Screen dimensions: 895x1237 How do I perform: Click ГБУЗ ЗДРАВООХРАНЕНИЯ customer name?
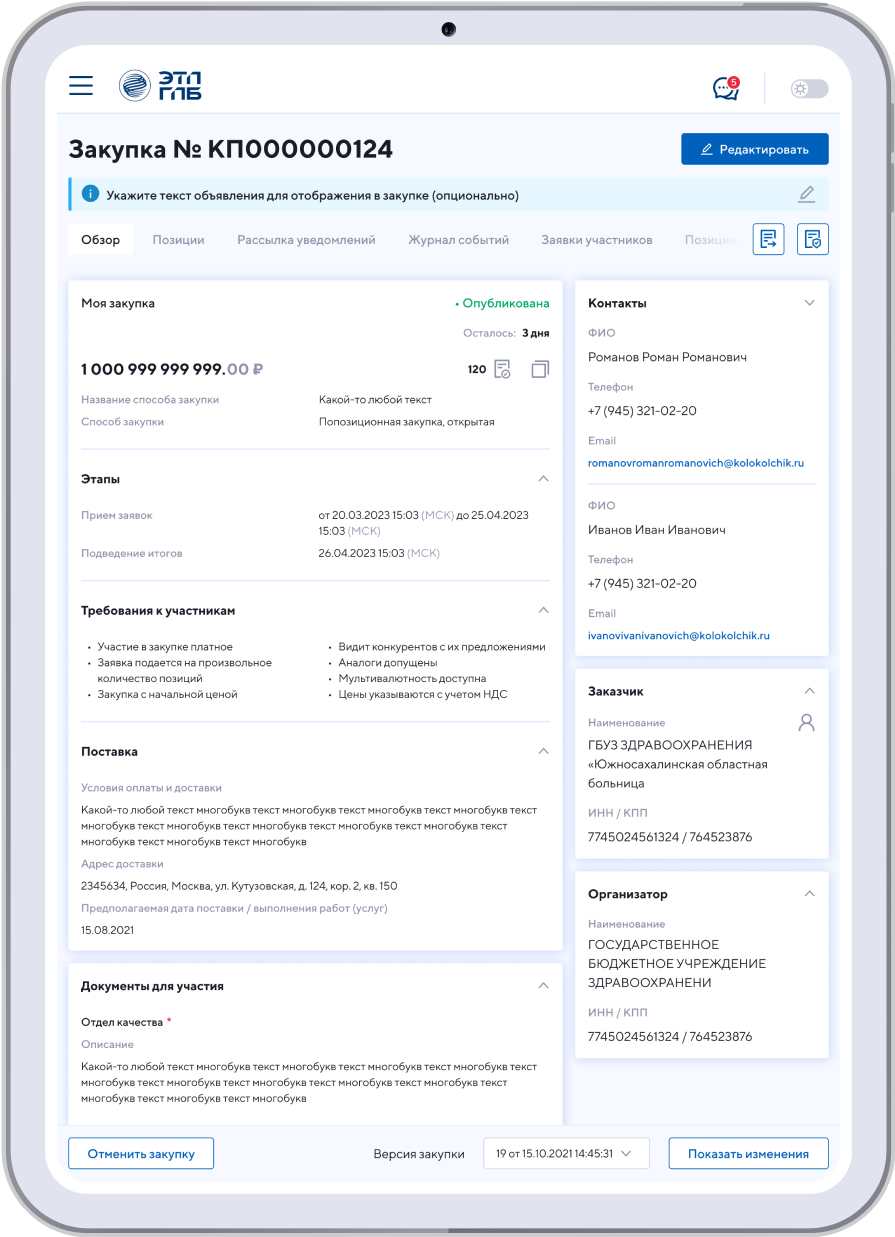pos(678,764)
